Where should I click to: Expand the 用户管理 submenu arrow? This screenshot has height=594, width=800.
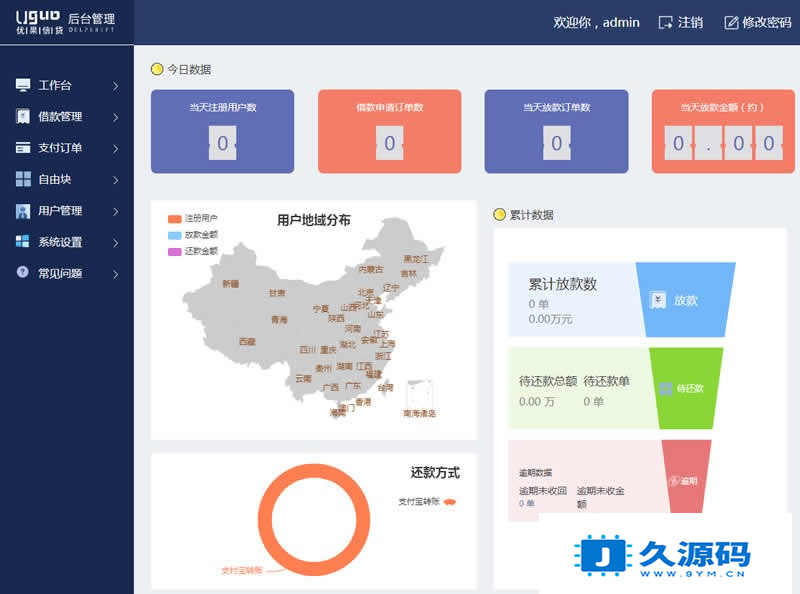coord(116,211)
